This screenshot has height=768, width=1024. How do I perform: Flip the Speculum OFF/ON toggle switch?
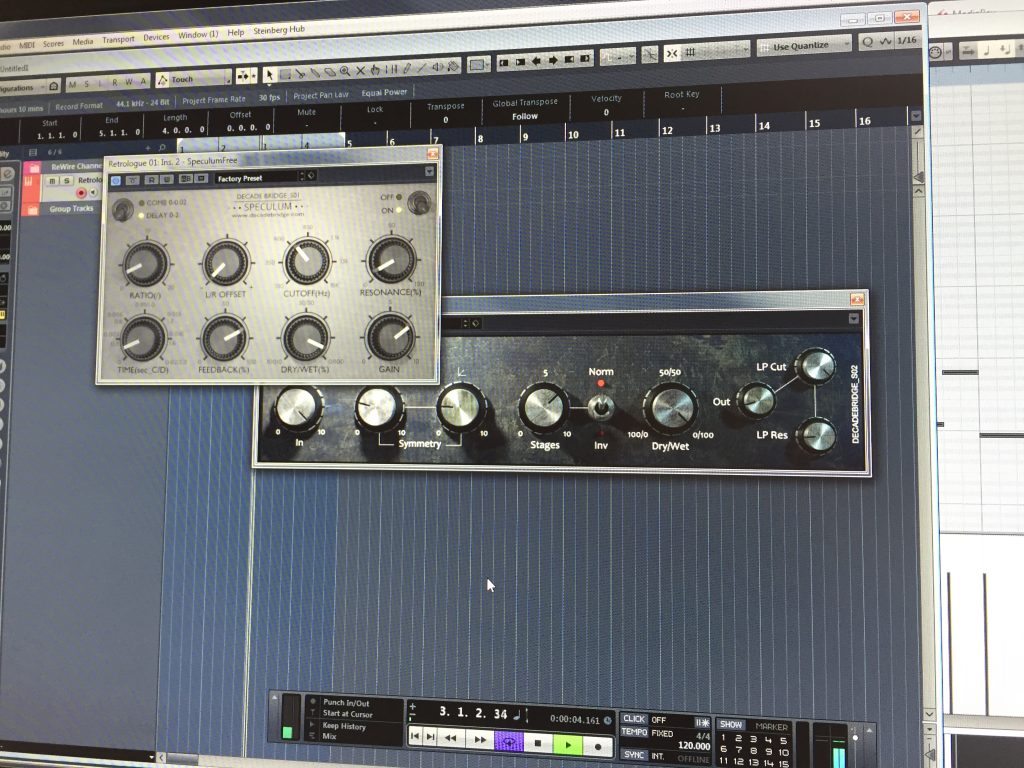click(419, 203)
